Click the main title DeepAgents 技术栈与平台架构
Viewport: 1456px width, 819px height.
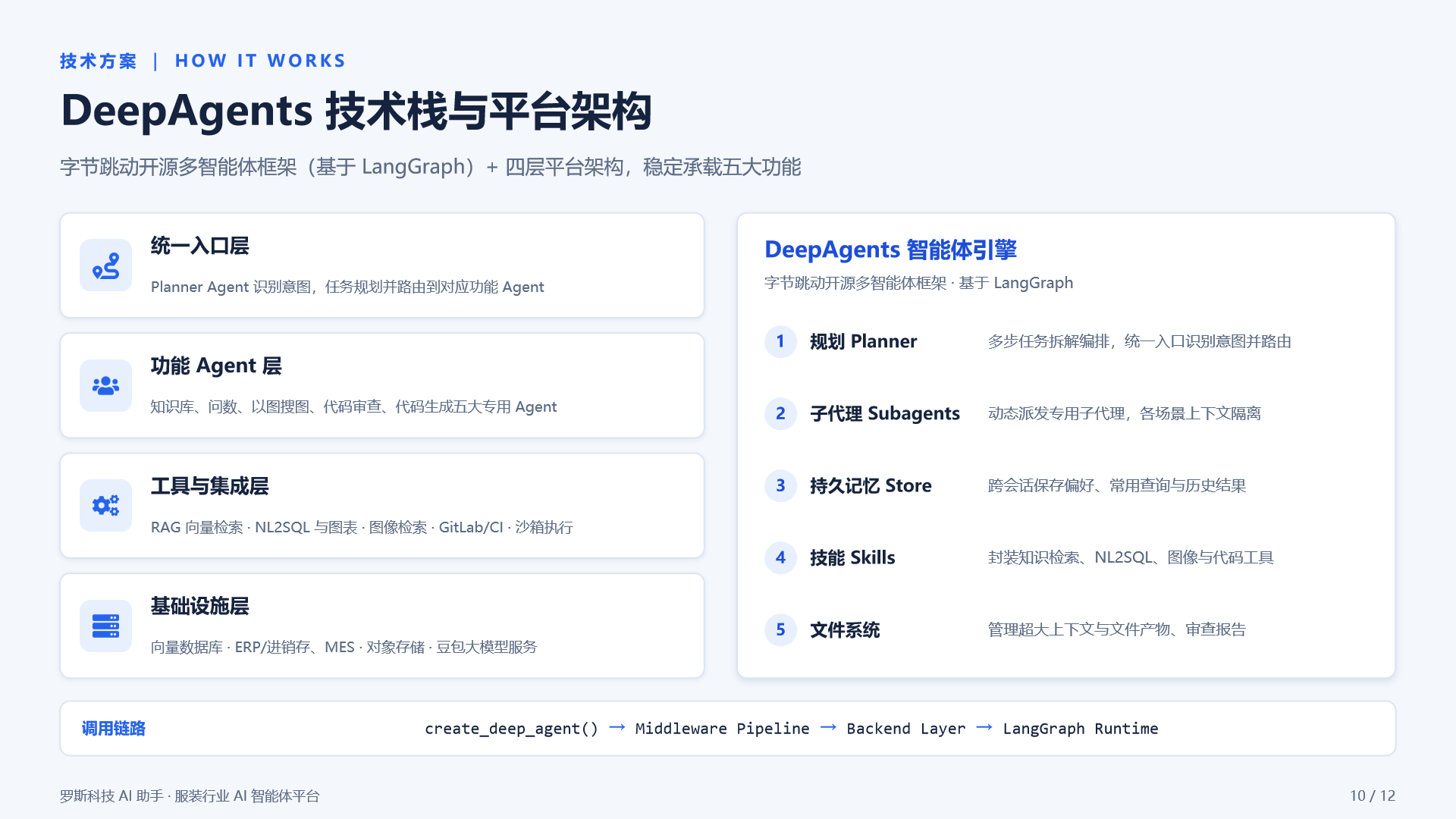pos(356,111)
